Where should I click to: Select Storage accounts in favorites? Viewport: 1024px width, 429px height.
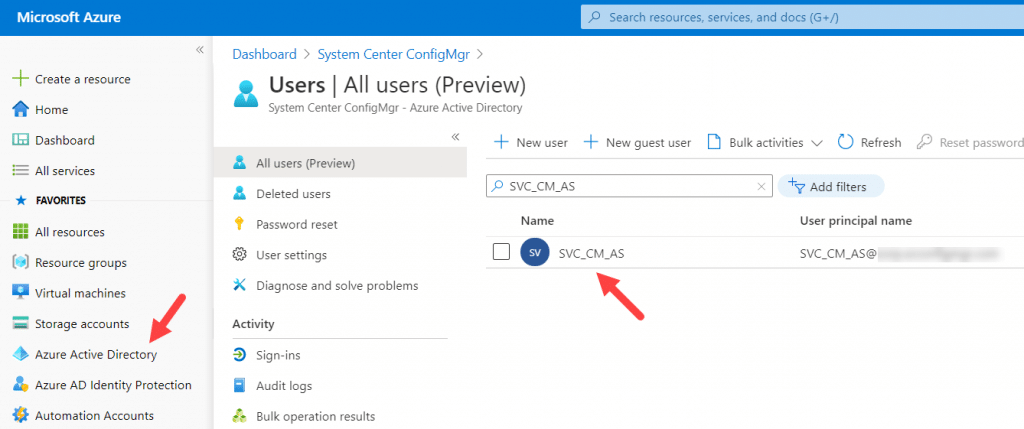(82, 324)
